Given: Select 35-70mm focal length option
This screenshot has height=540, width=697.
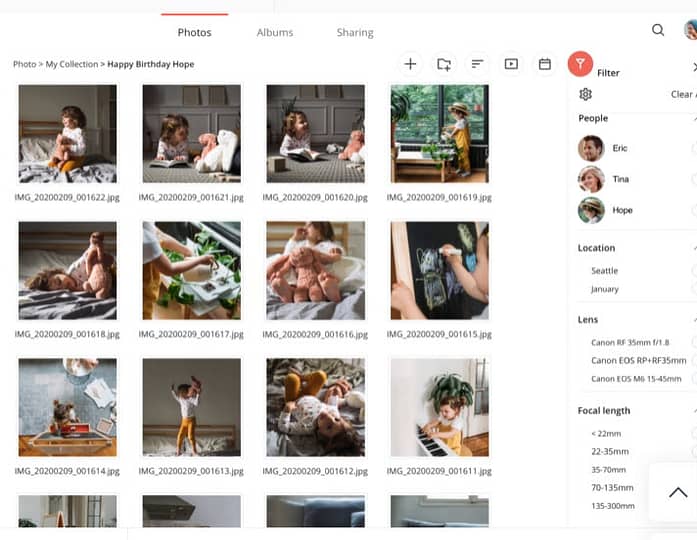Looking at the screenshot, I should (x=609, y=470).
